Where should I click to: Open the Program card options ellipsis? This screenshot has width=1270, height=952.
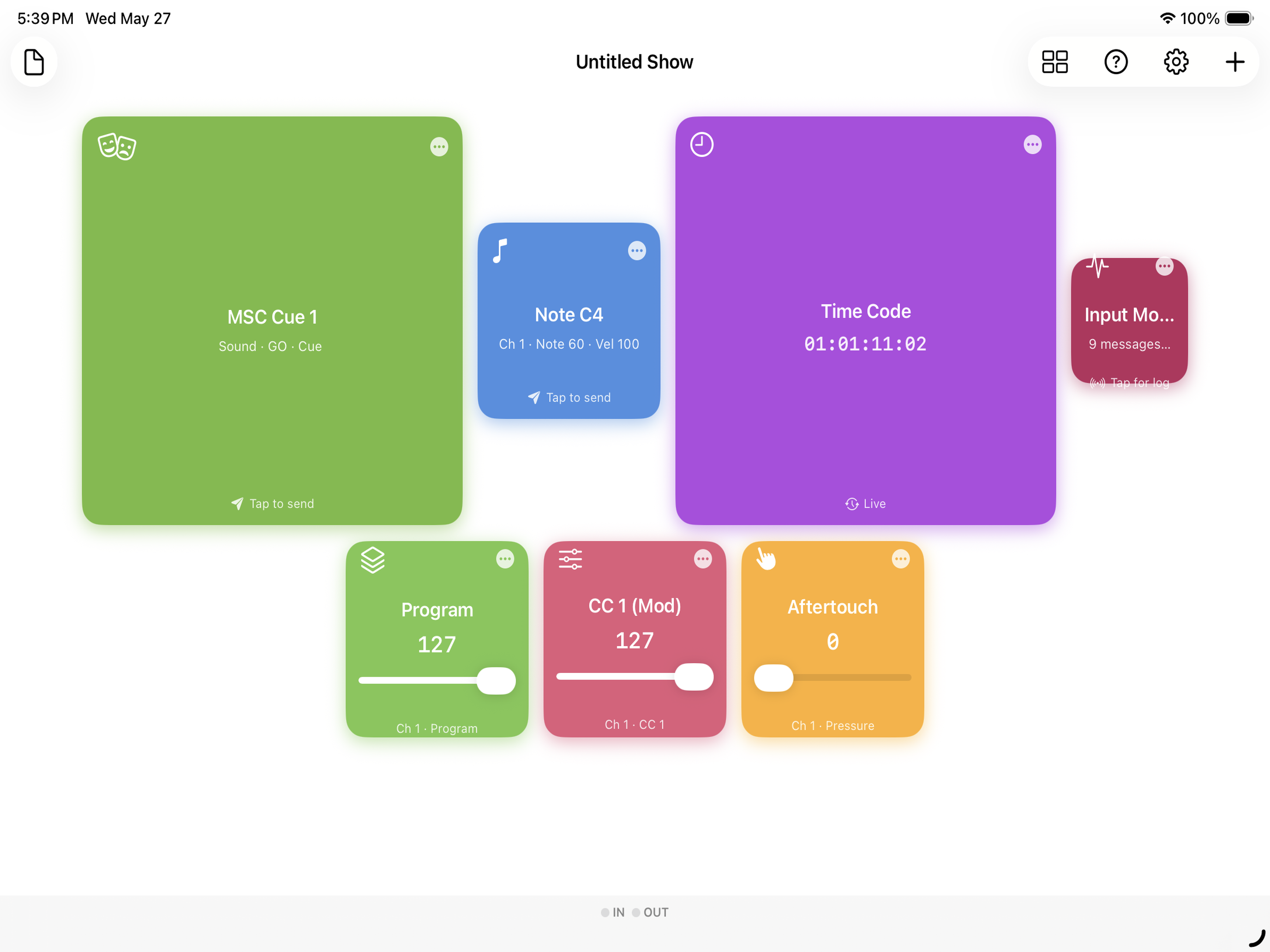coord(505,559)
